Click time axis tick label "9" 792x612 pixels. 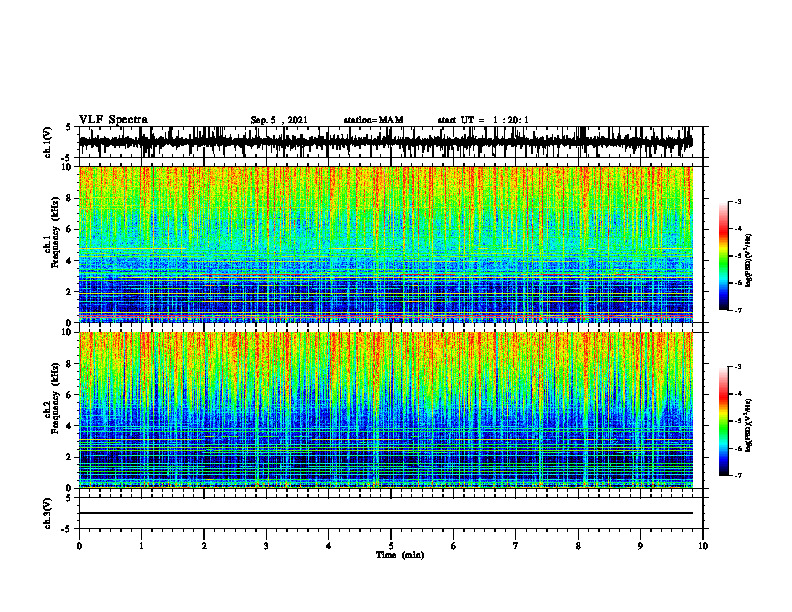coord(640,546)
